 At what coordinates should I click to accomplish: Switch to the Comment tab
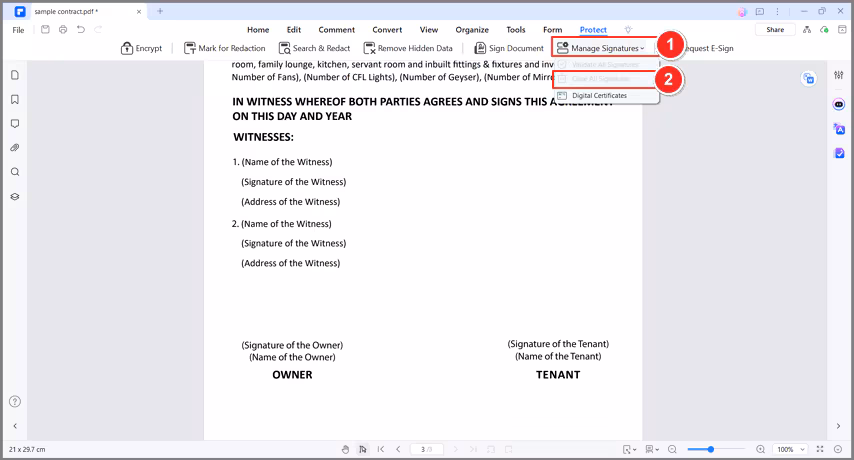[337, 30]
